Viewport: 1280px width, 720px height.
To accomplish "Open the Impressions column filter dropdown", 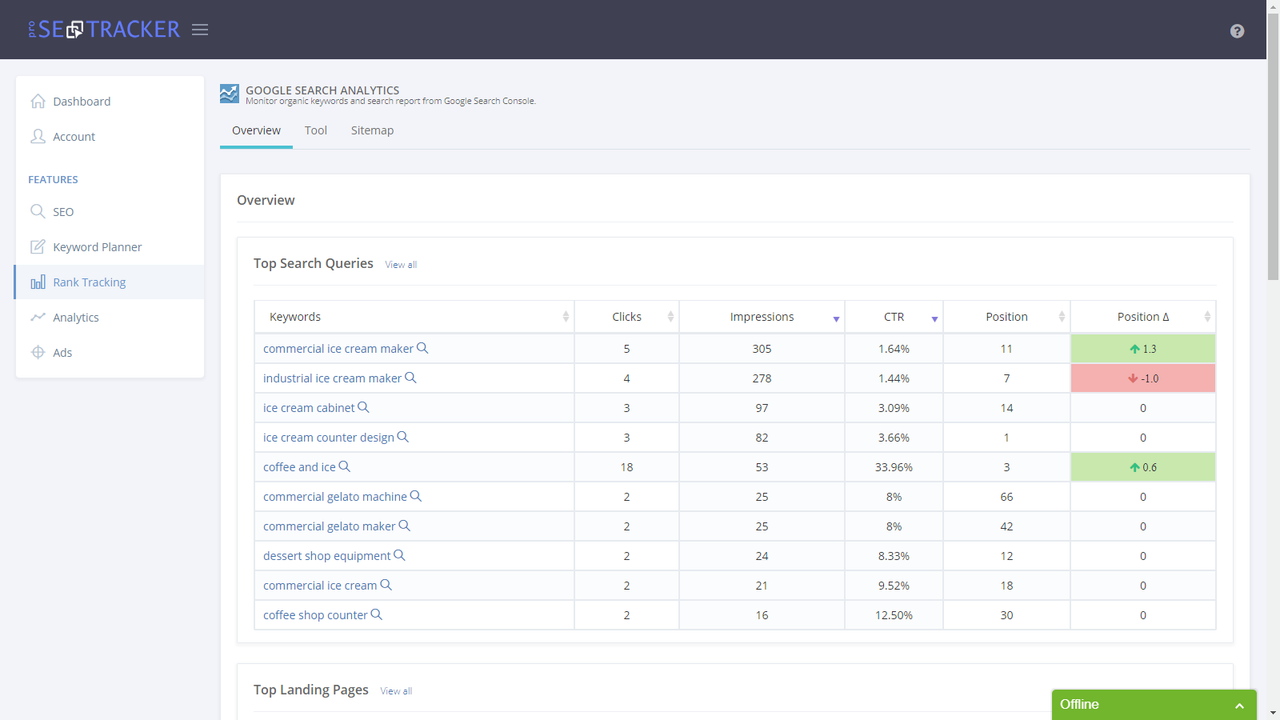I will [x=837, y=318].
